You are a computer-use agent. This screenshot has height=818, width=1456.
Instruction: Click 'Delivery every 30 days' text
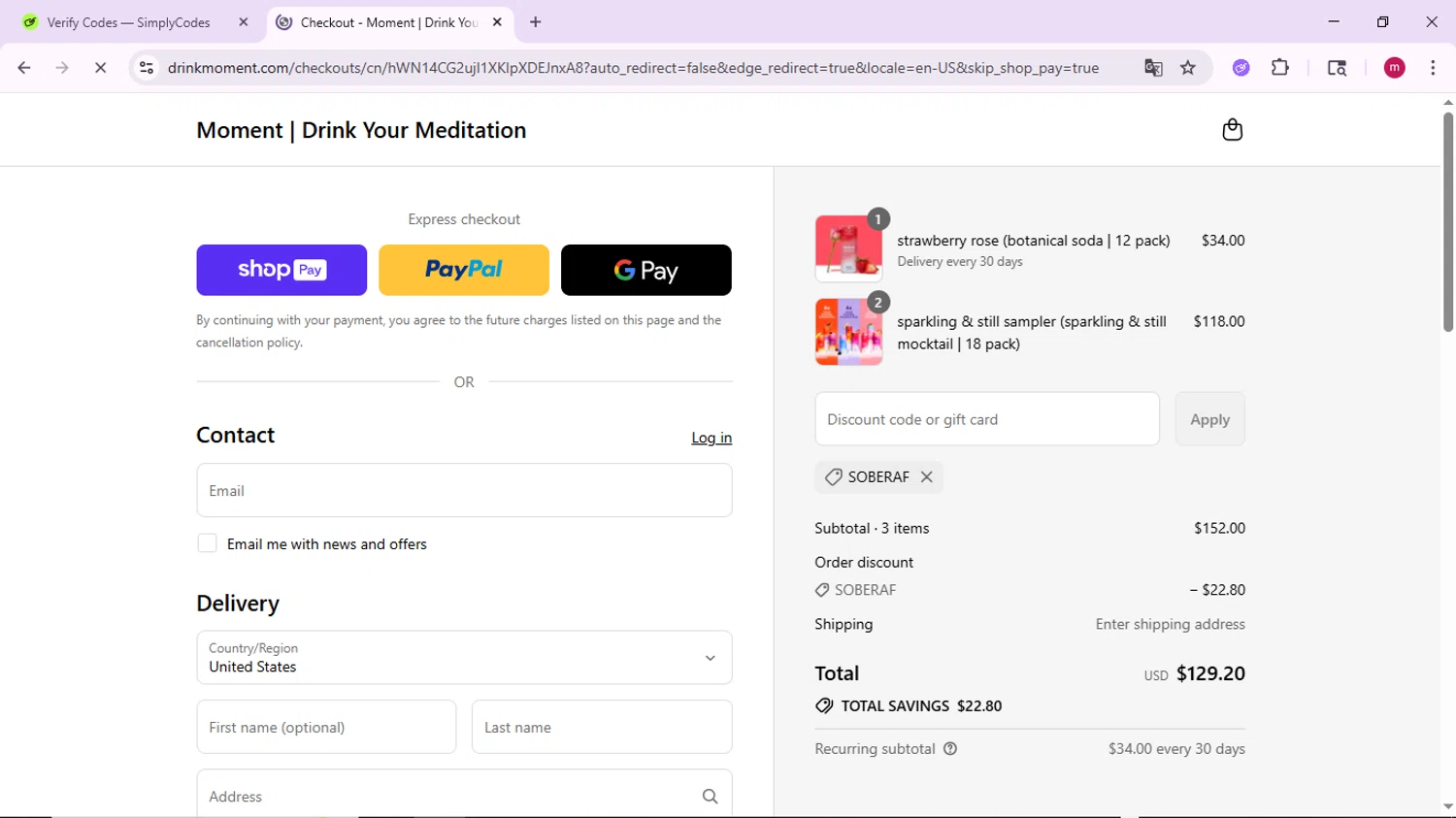(x=960, y=262)
